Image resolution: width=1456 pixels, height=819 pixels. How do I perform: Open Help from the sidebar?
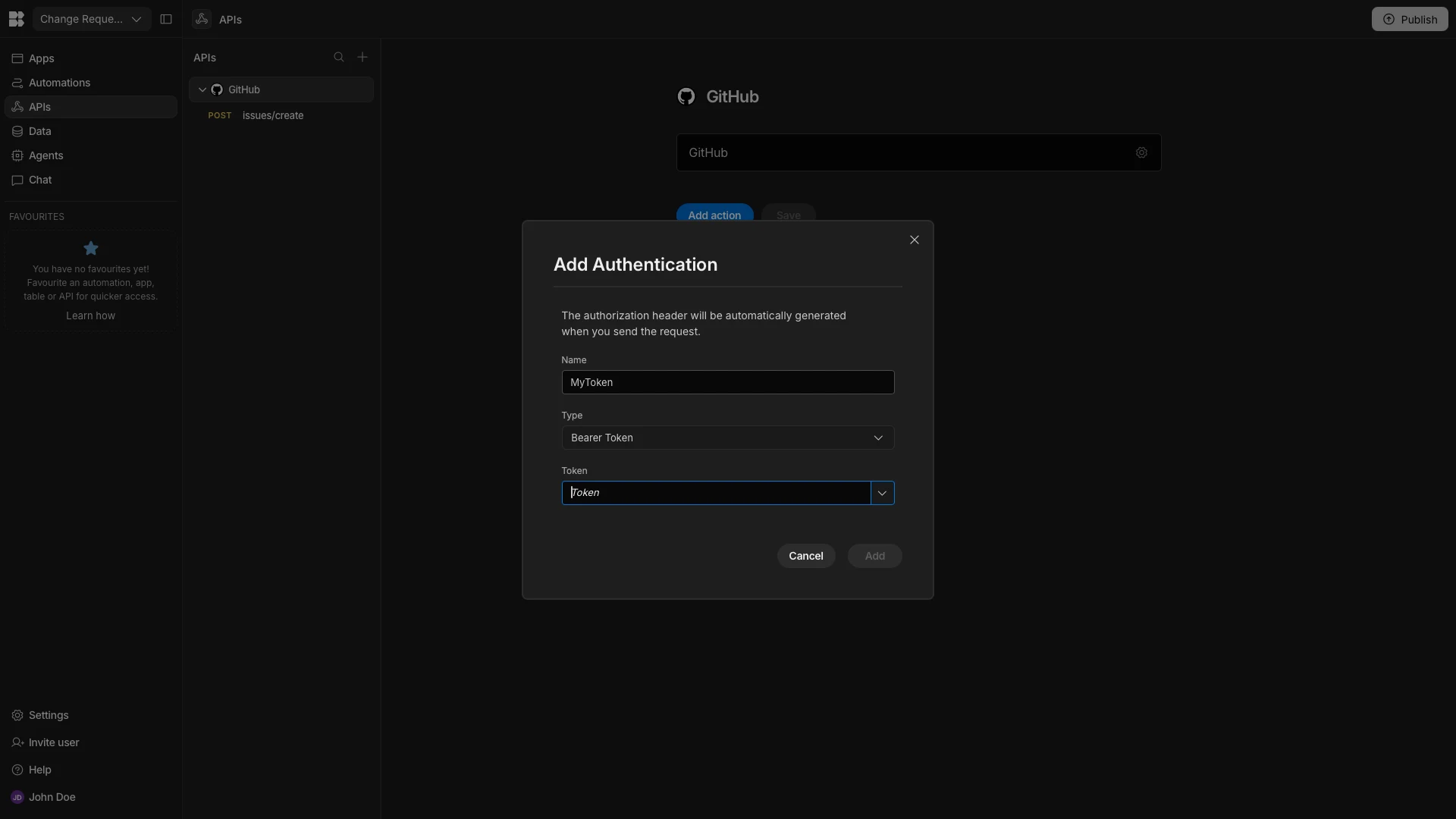(x=17, y=770)
